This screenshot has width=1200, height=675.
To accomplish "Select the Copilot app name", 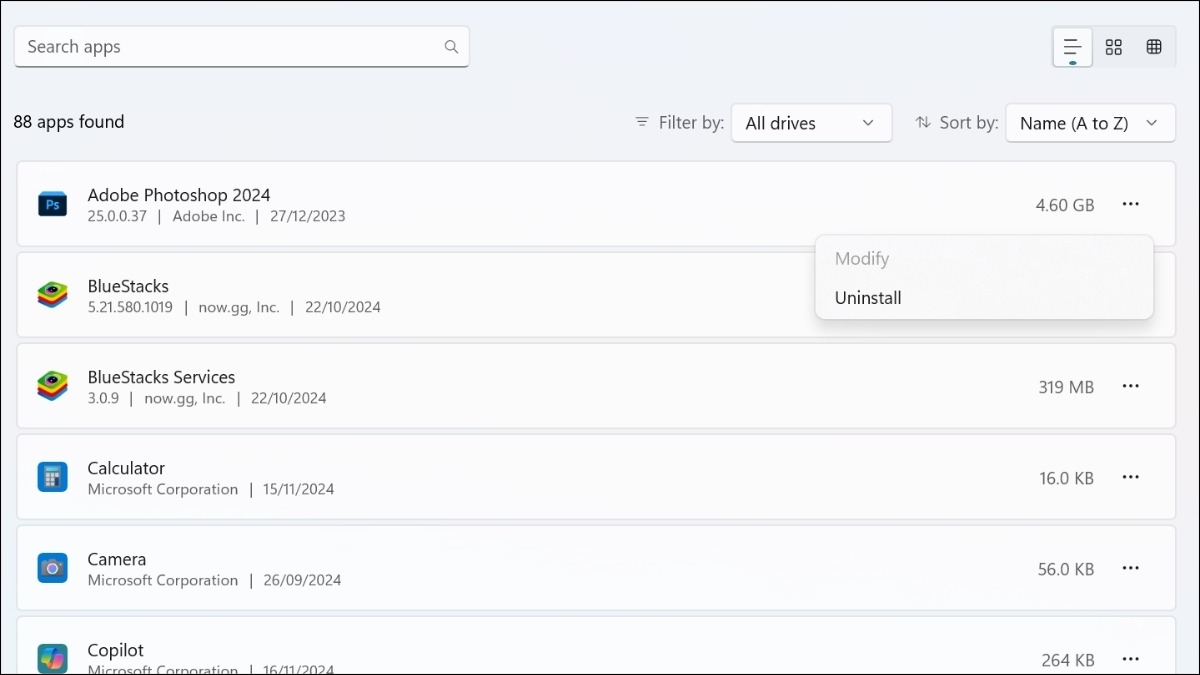I will click(116, 650).
